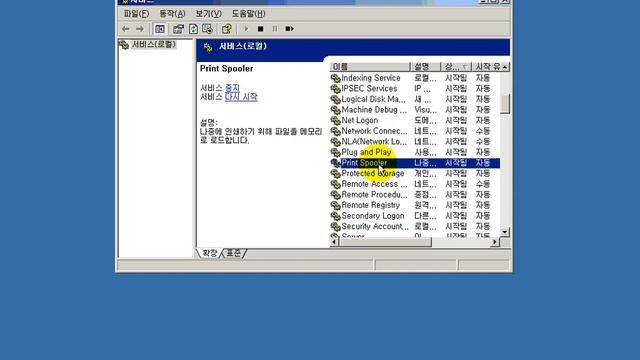This screenshot has width=640, height=360.
Task: Select the Logical Disk Ma... row
Action: [415, 99]
